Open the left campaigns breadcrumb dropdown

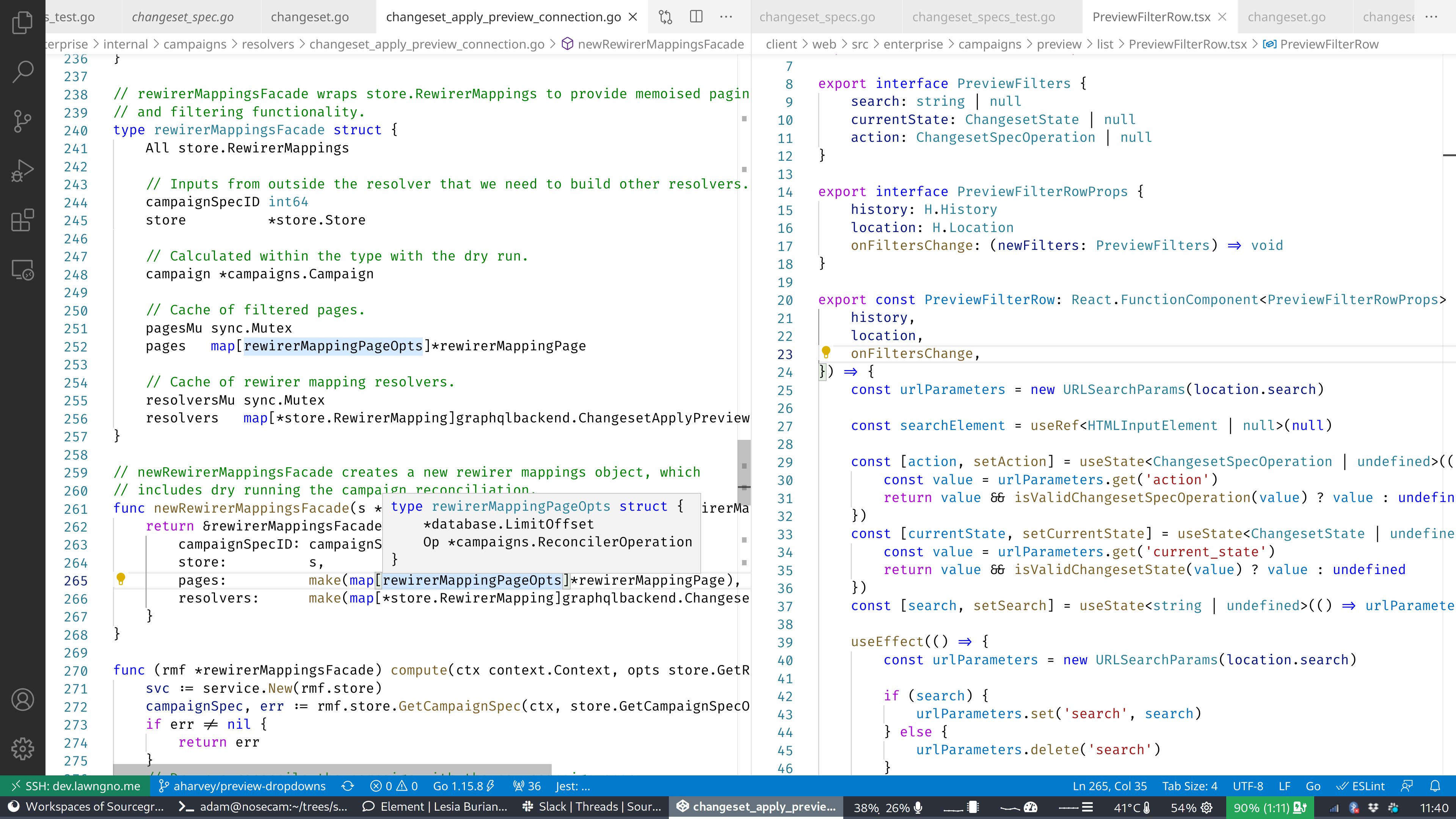pyautogui.click(x=195, y=44)
